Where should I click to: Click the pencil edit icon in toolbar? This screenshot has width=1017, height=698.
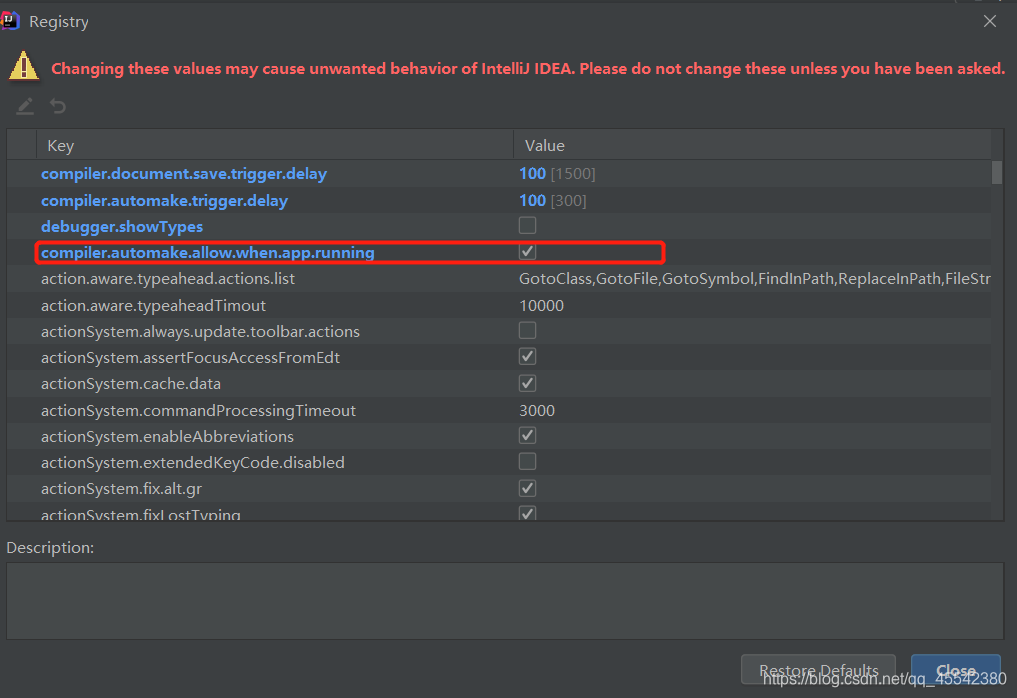[25, 106]
